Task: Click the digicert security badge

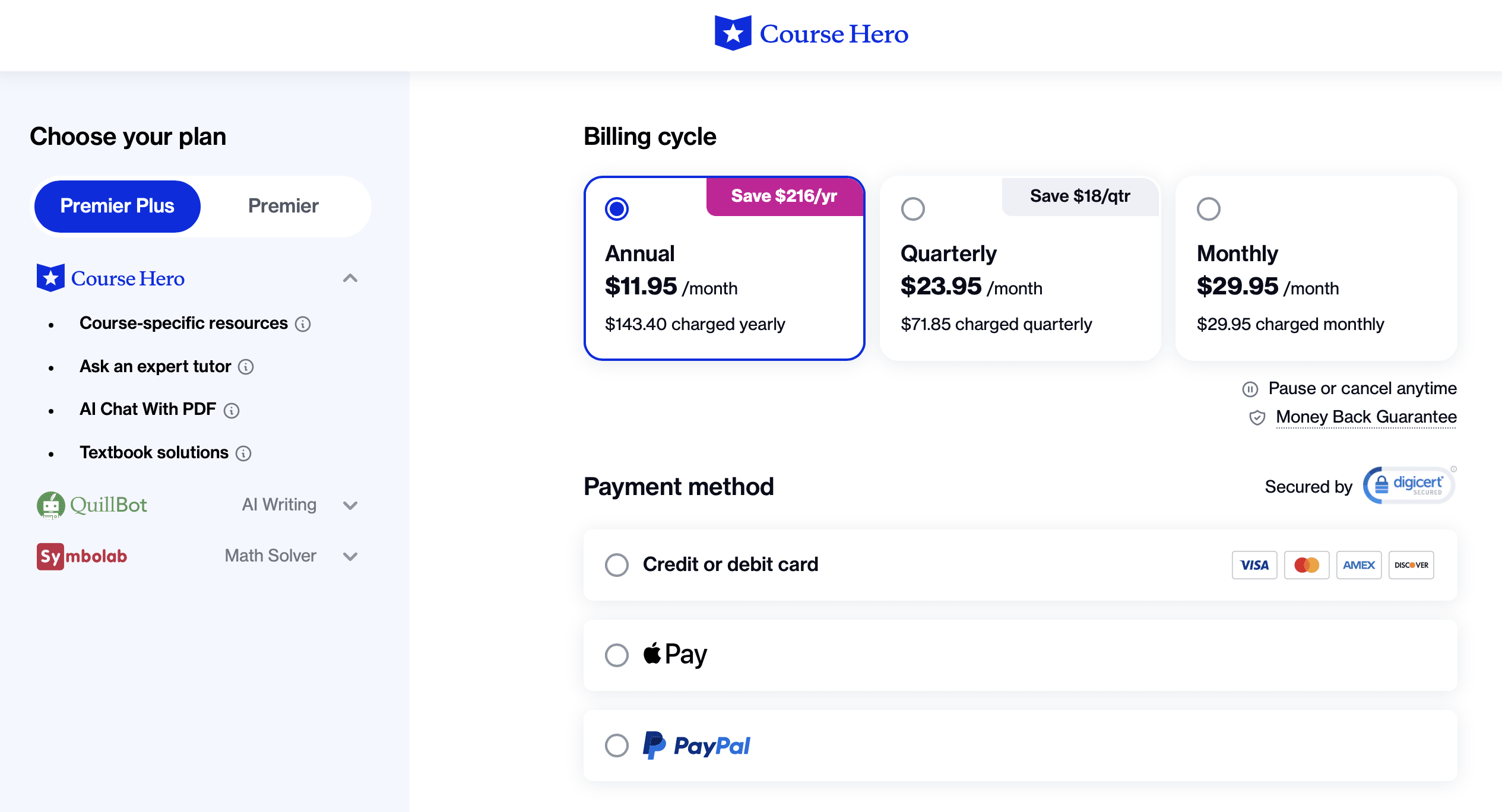Action: pos(1408,484)
